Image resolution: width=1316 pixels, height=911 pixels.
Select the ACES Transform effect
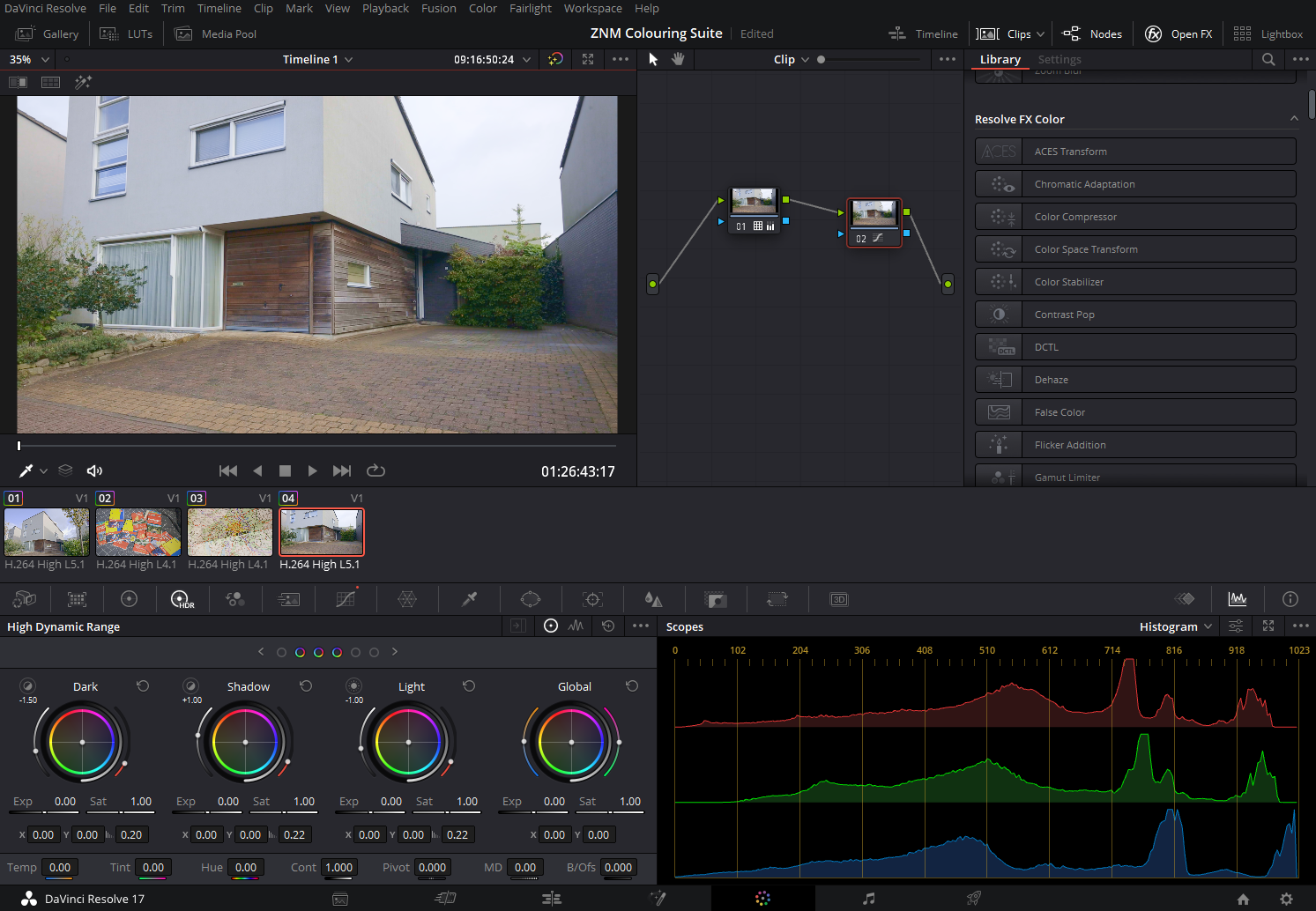click(x=1135, y=152)
